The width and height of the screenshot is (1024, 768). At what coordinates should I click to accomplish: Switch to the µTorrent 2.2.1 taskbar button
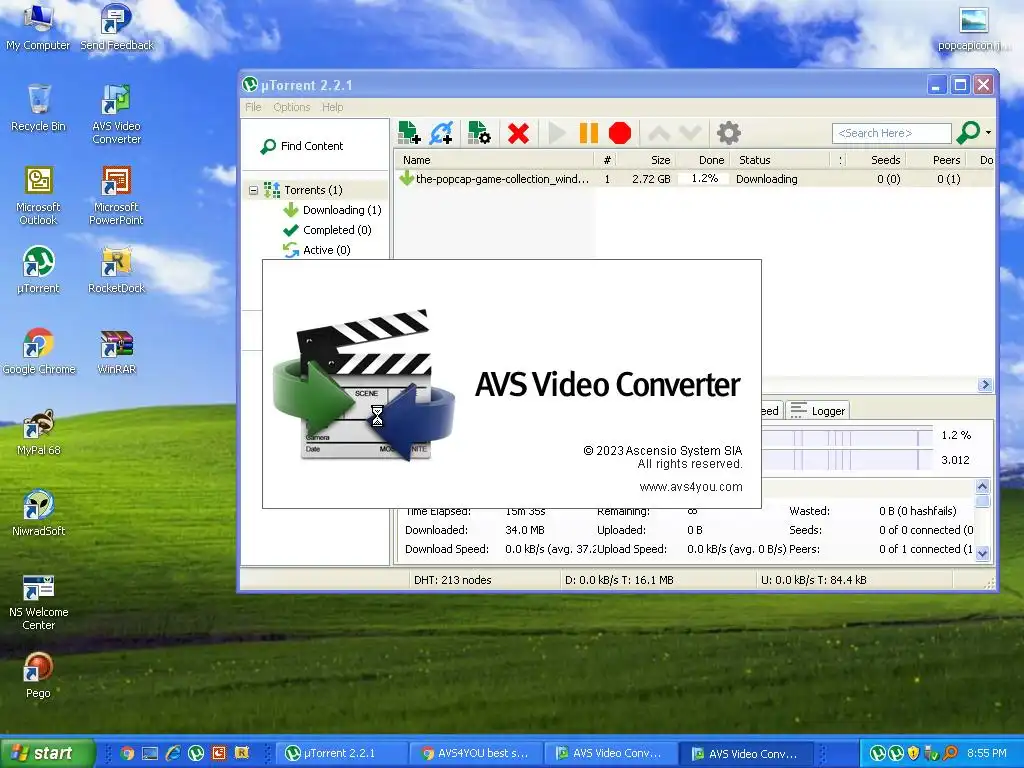click(x=341, y=754)
